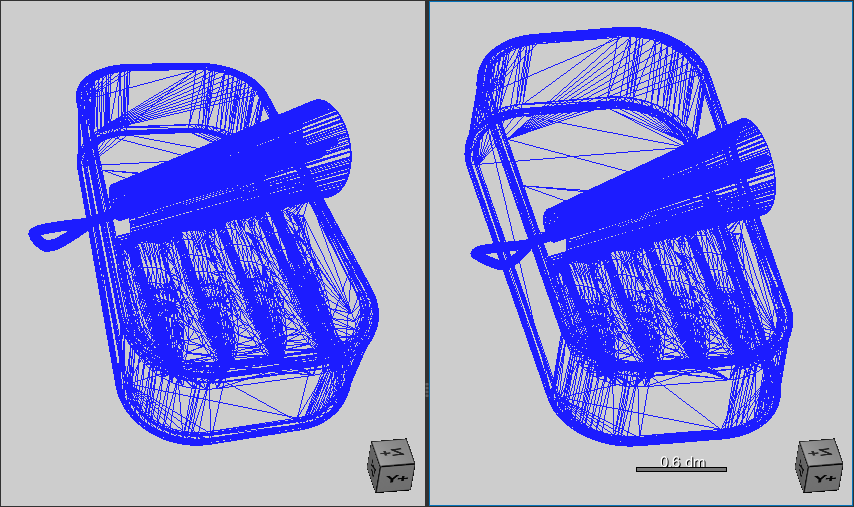Image resolution: width=854 pixels, height=507 pixels.
Task: Click the Y+ face of the left viewport's orientation cube
Action: (x=397, y=480)
